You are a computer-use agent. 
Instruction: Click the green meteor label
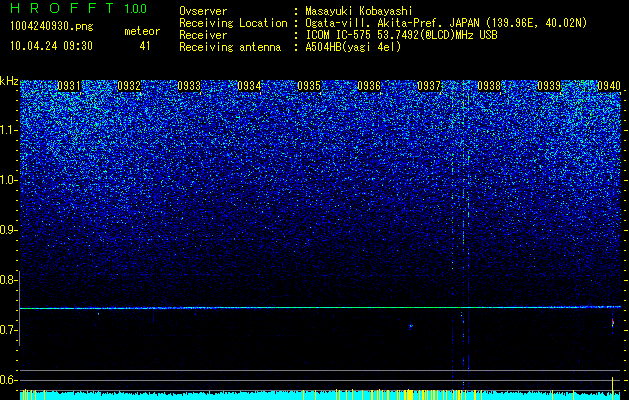[x=142, y=31]
